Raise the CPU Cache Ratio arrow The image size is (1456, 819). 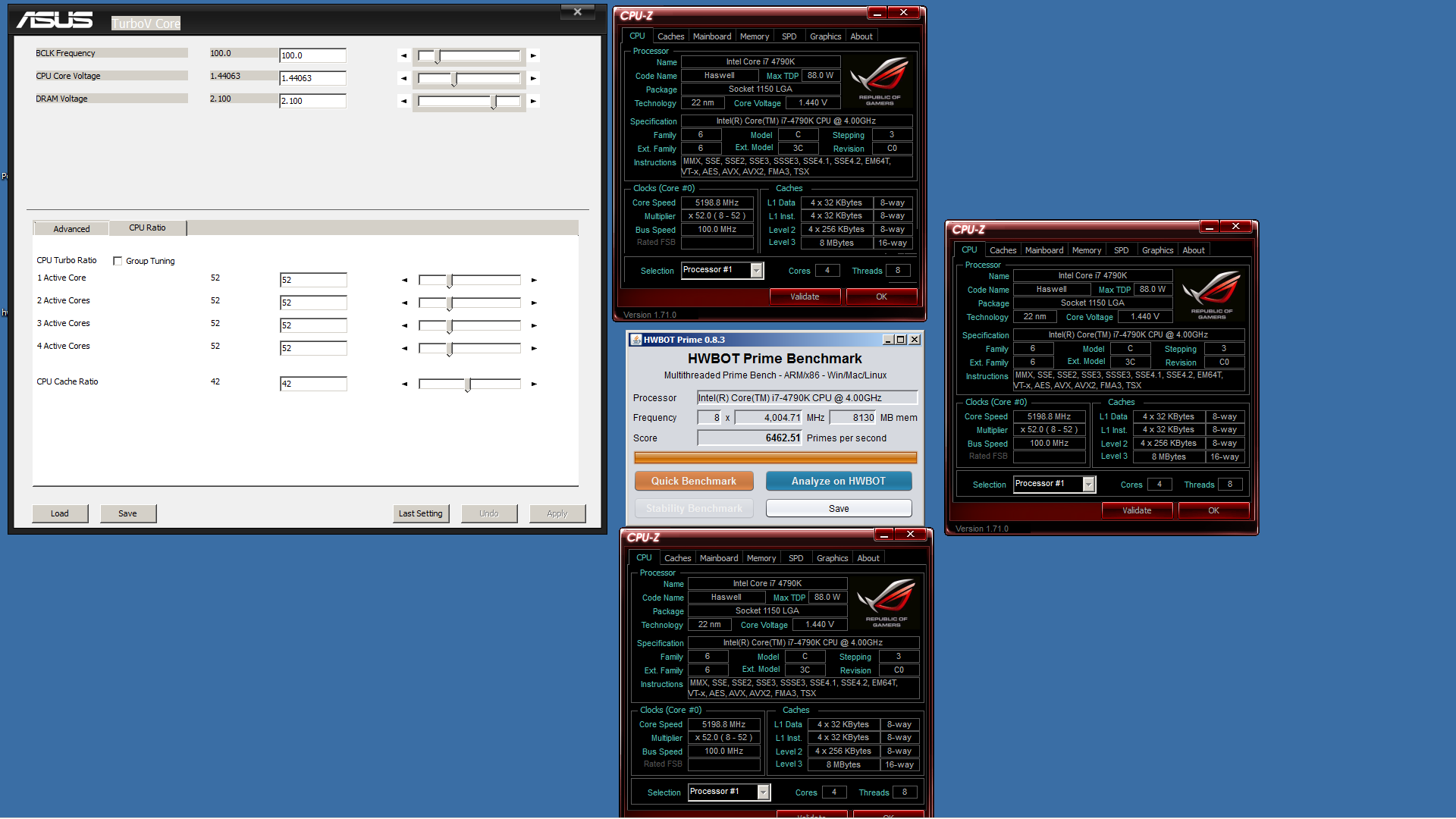(535, 384)
